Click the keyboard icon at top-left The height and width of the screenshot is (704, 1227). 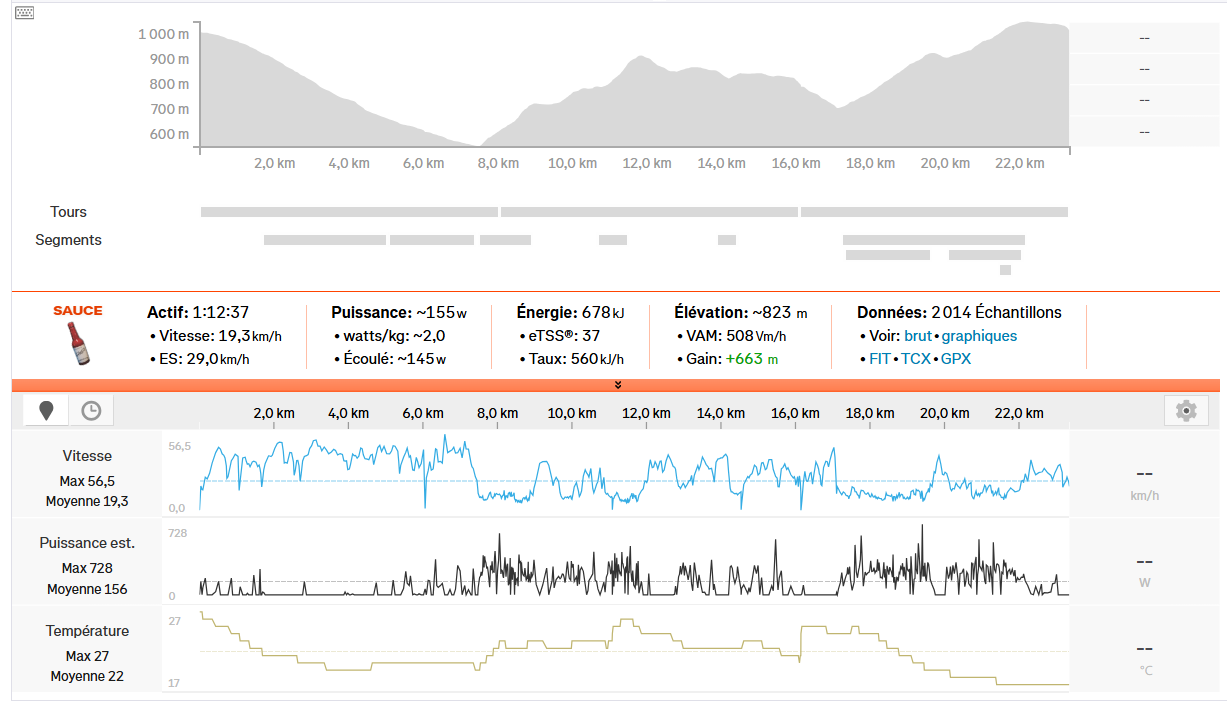25,13
